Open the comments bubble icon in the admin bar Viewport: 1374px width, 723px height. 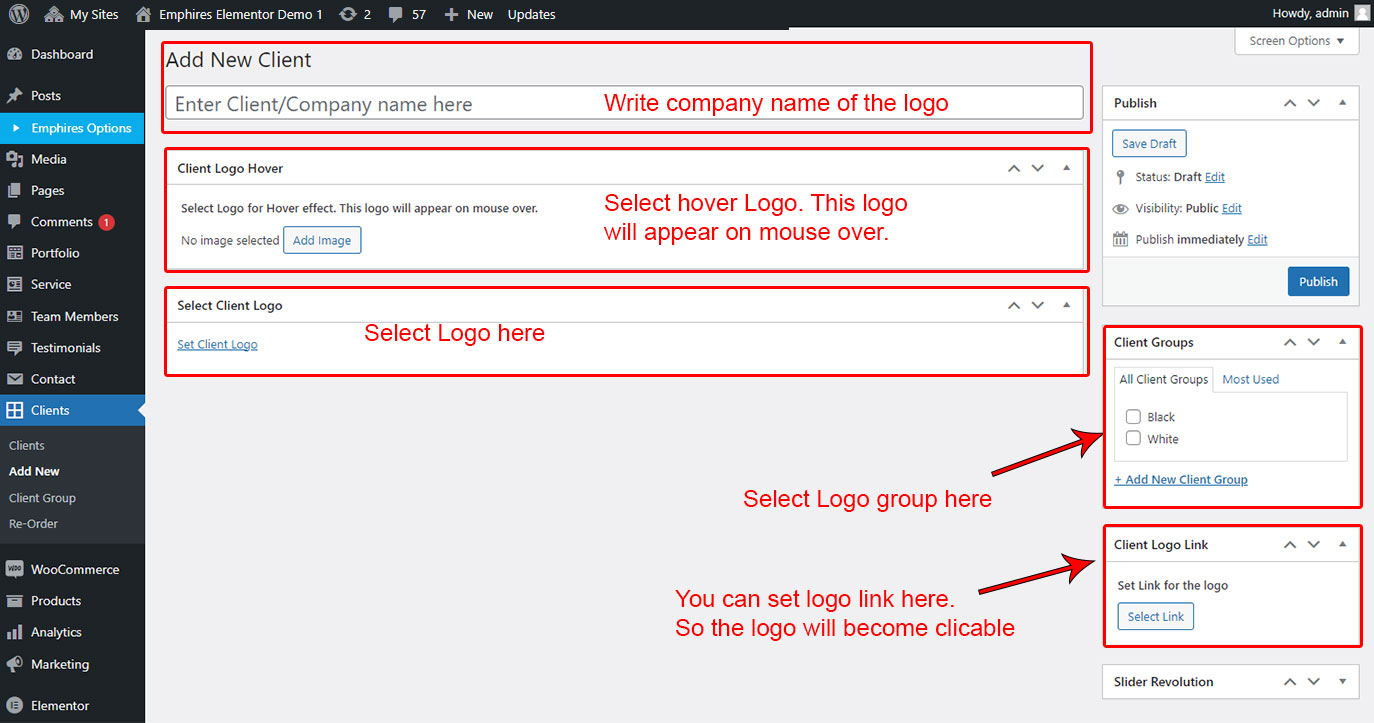[396, 14]
